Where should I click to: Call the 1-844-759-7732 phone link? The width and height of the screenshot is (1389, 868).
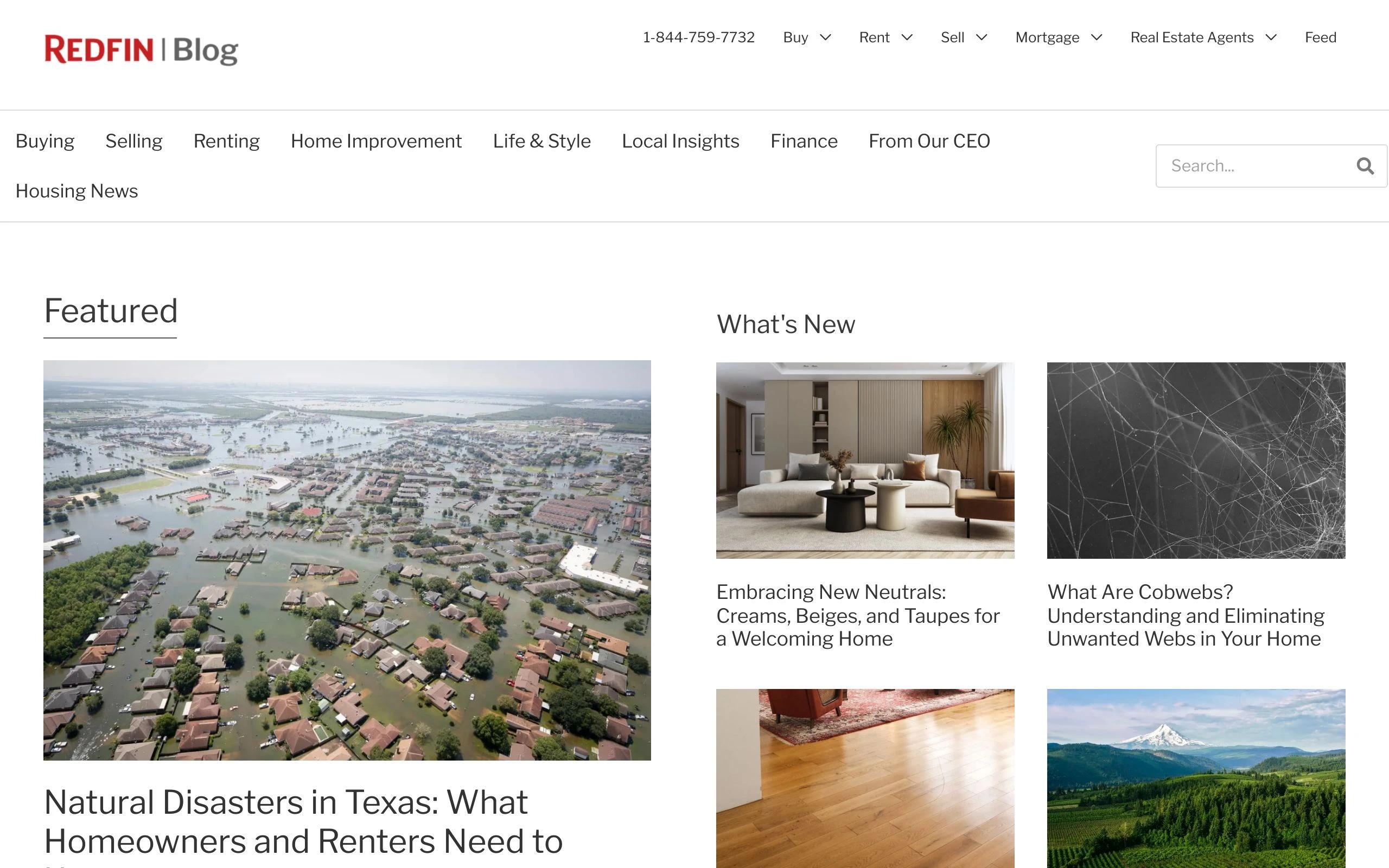pos(698,37)
